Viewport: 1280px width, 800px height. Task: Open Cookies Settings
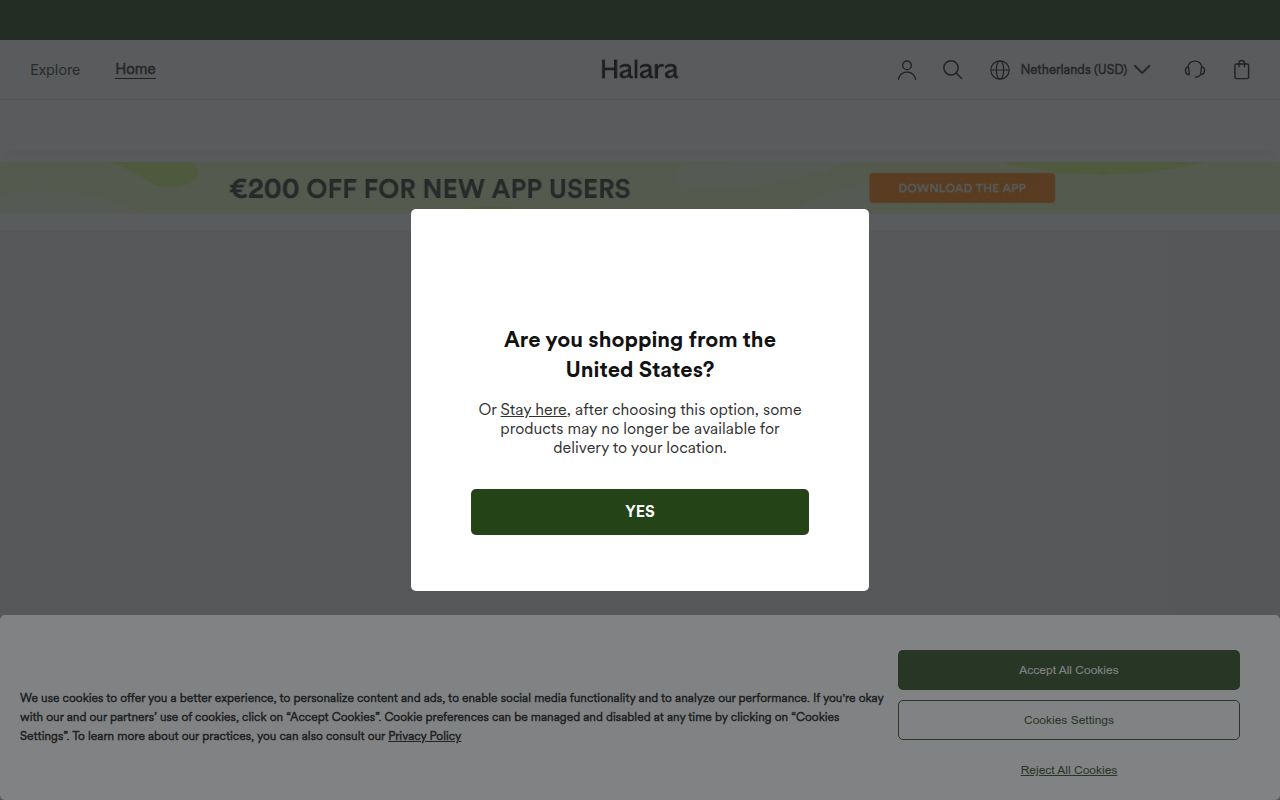[x=1069, y=720]
